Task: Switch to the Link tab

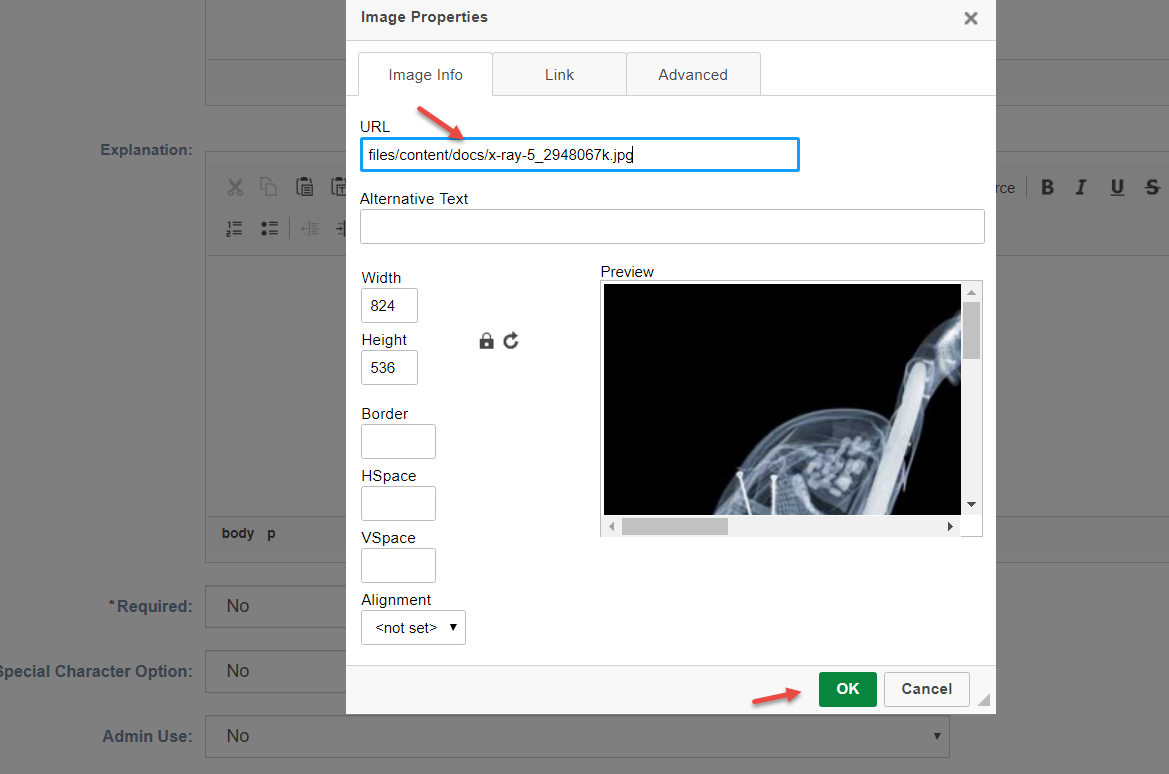Action: [x=559, y=75]
